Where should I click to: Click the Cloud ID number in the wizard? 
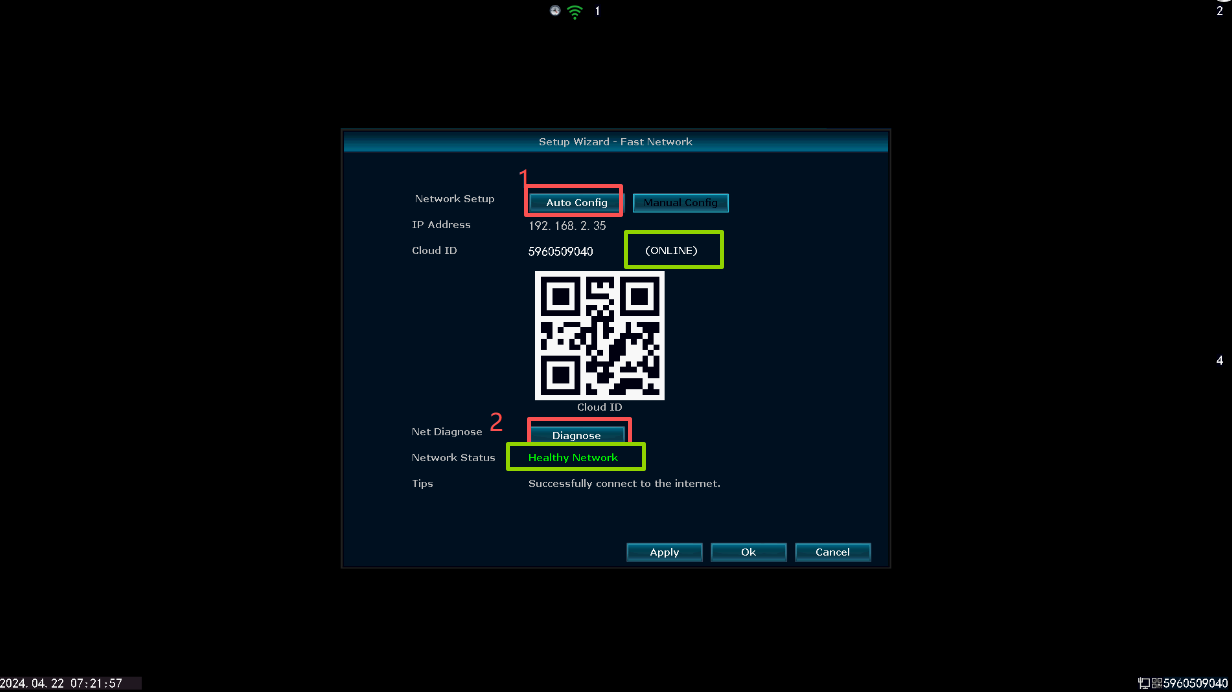click(561, 251)
